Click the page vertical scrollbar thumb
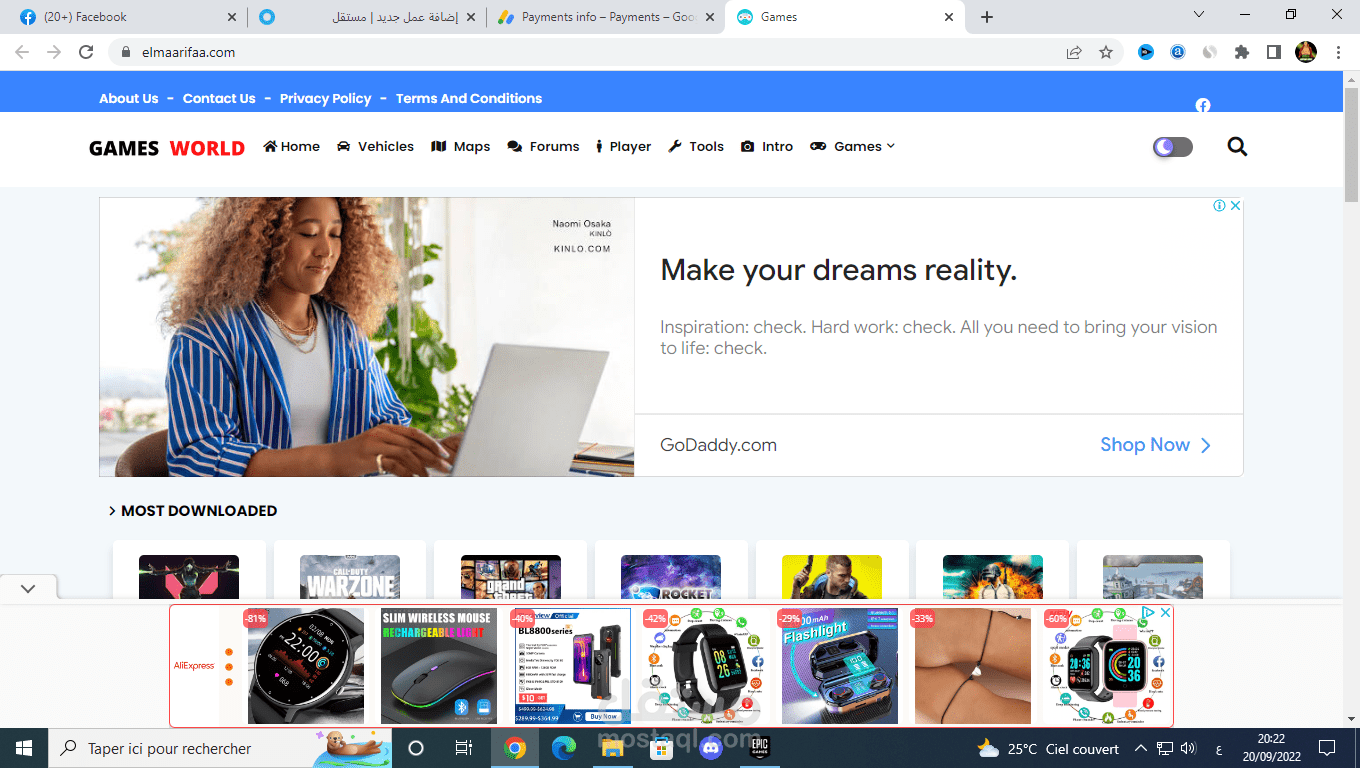This screenshot has height=768, width=1360. pyautogui.click(x=1351, y=145)
